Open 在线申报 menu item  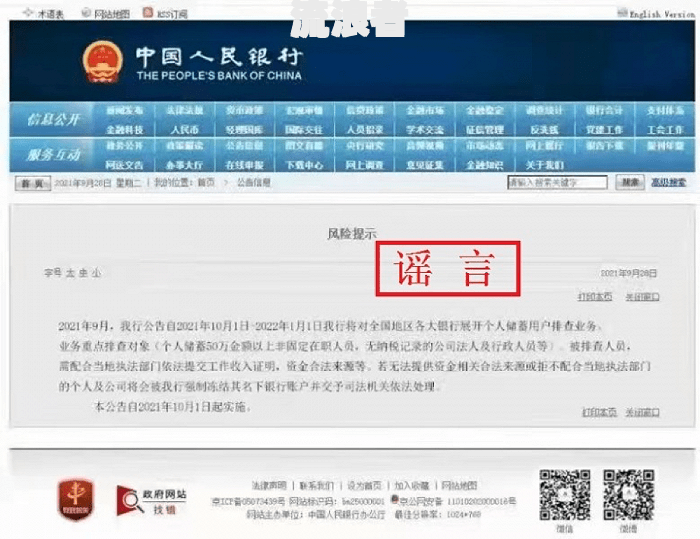tap(244, 165)
